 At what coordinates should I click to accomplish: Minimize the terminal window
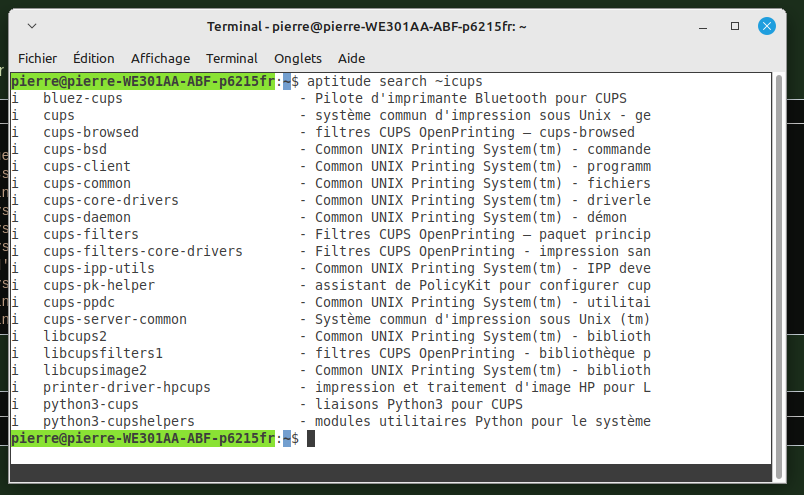703,27
